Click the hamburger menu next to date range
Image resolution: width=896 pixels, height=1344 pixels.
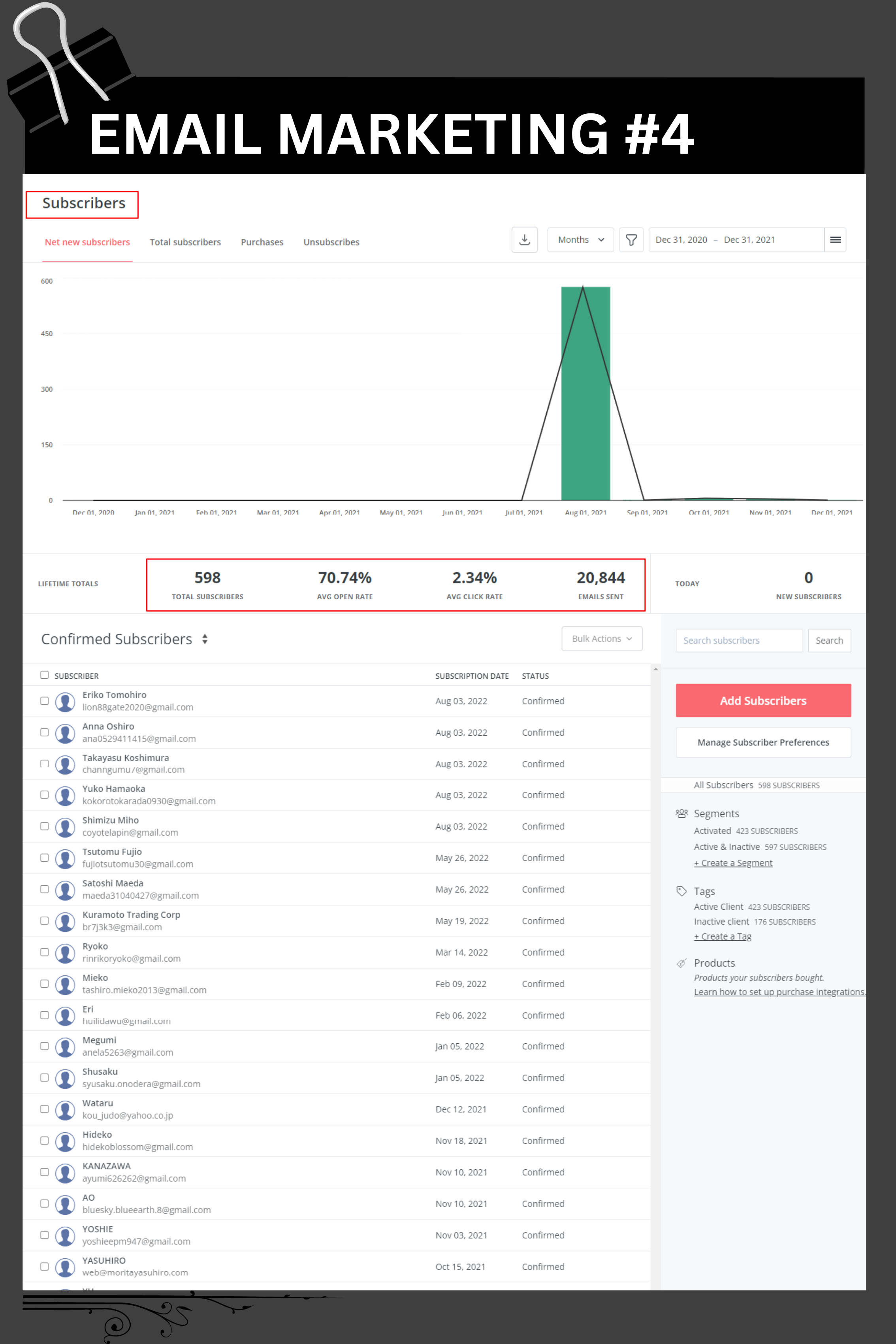click(835, 240)
